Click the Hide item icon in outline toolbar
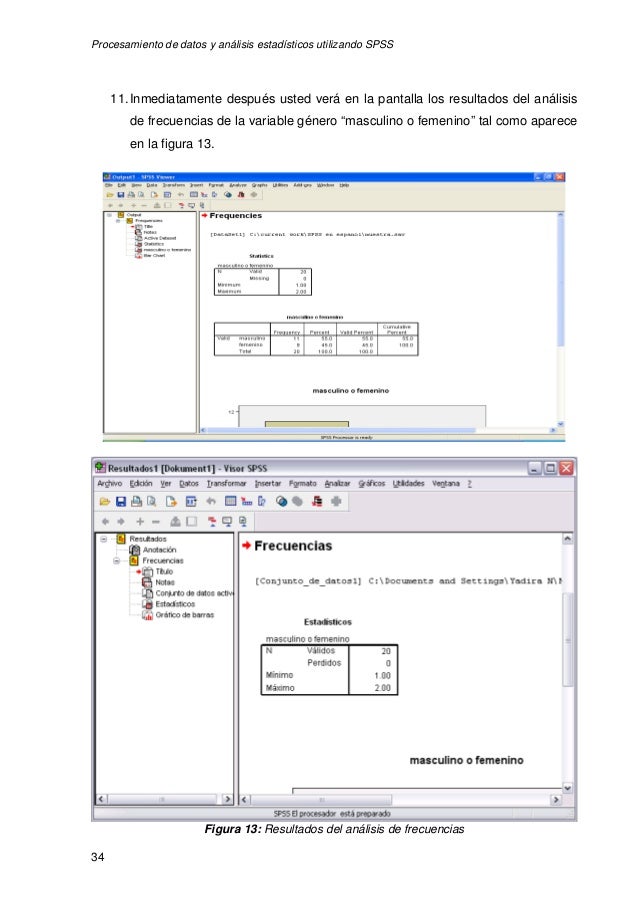This screenshot has height=903, width=638. [191, 522]
